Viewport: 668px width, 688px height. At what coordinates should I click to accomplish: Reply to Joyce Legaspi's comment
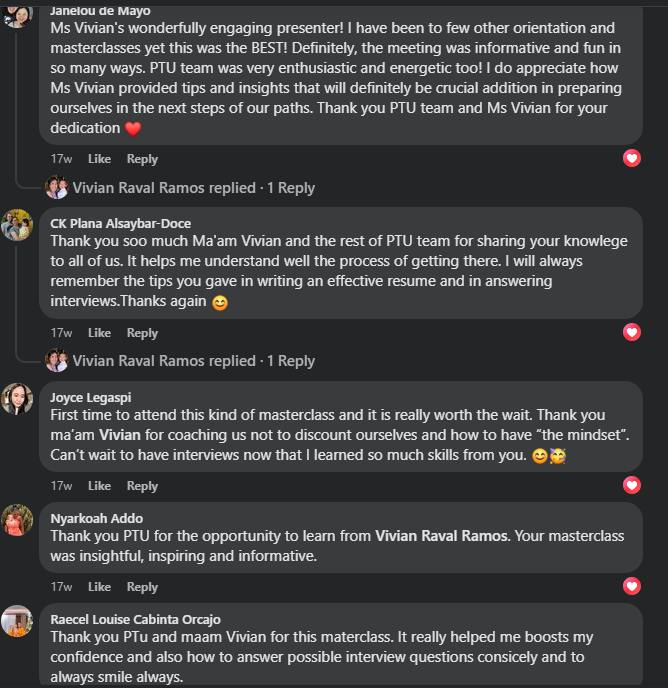point(142,486)
